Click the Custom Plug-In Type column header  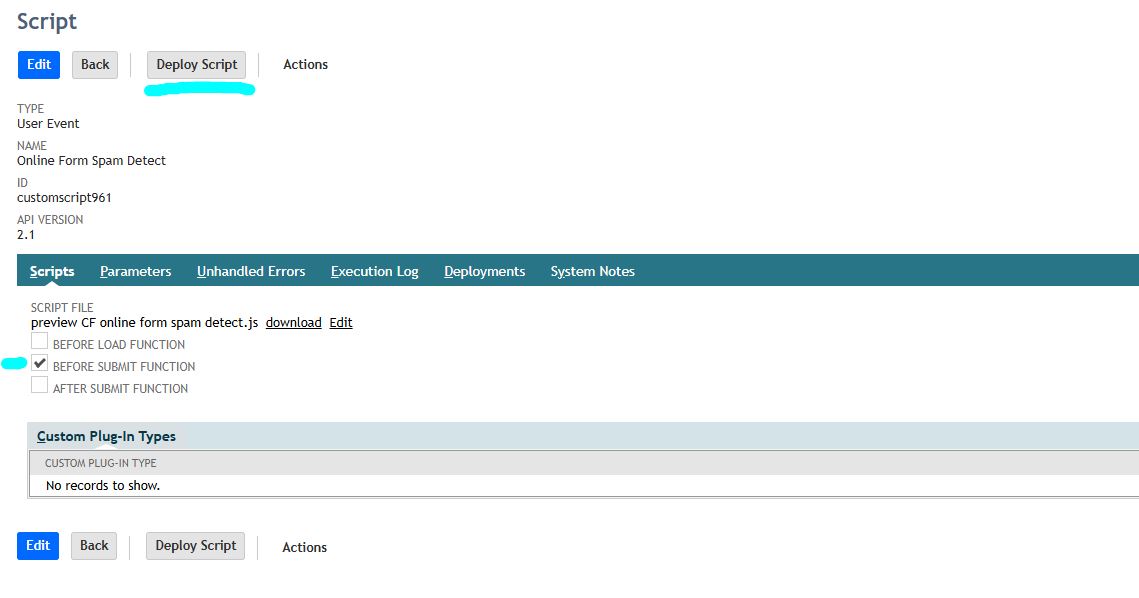100,463
